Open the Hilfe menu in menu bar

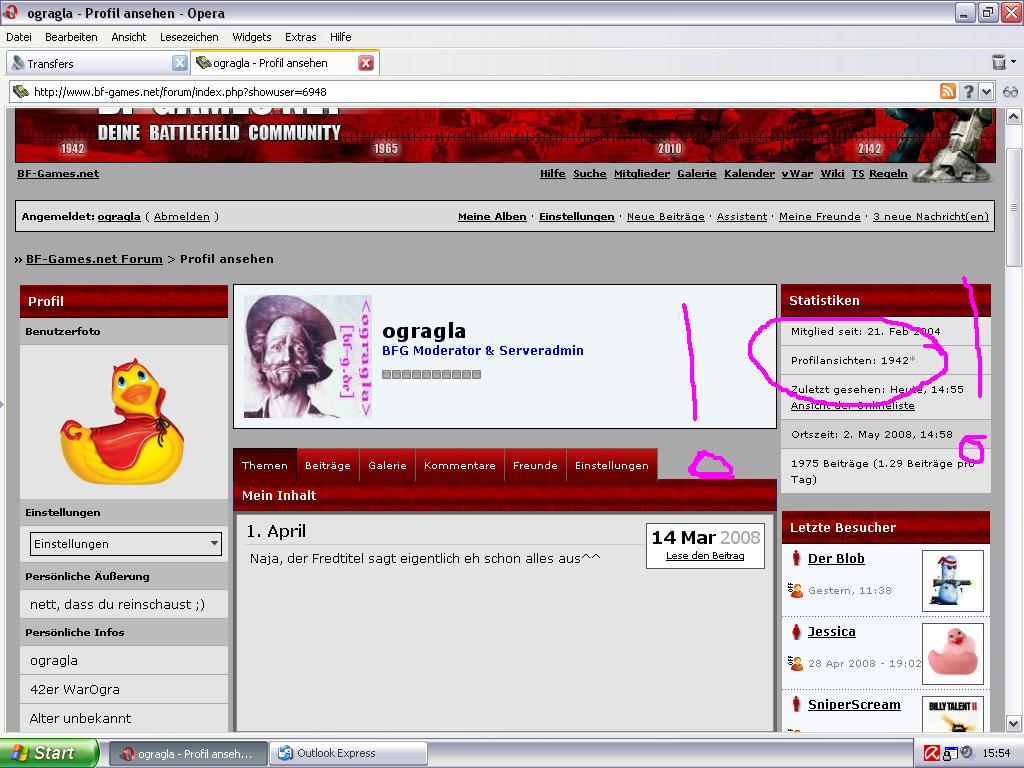340,37
